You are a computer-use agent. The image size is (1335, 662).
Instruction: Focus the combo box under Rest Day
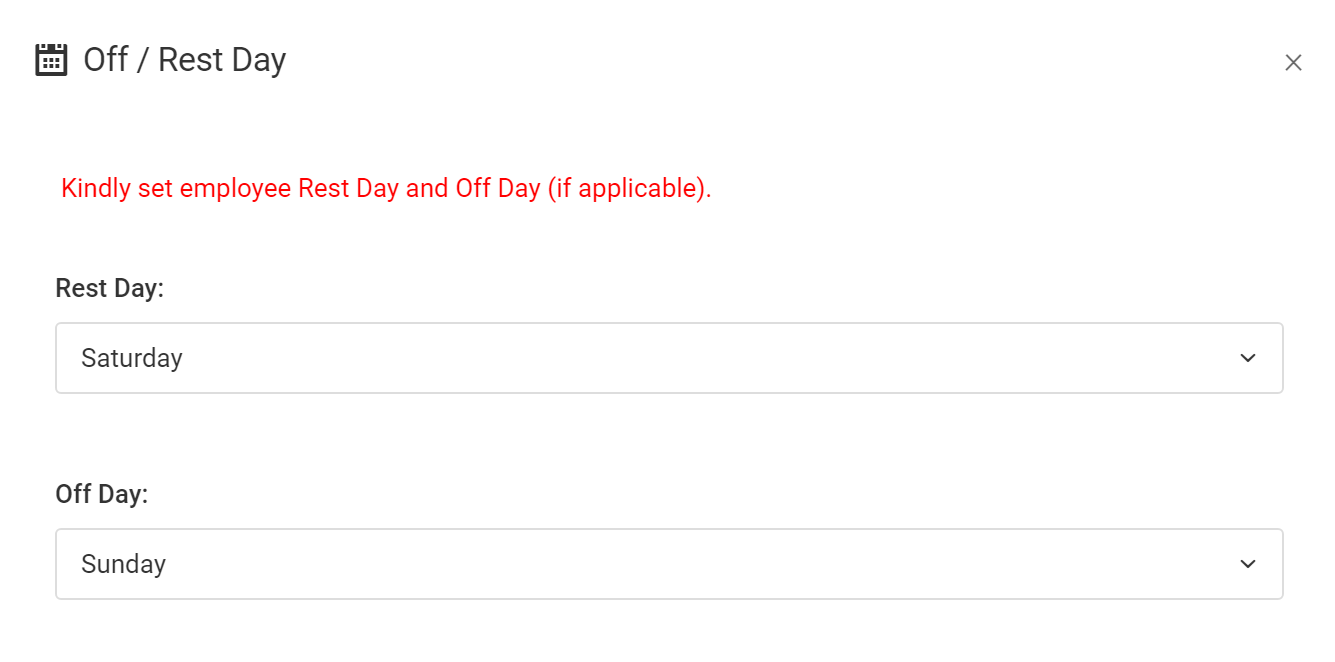pyautogui.click(x=668, y=358)
